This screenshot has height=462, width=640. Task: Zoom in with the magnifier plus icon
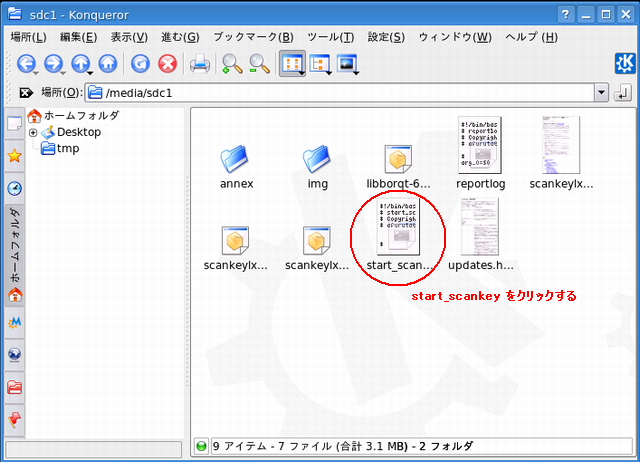[x=232, y=64]
